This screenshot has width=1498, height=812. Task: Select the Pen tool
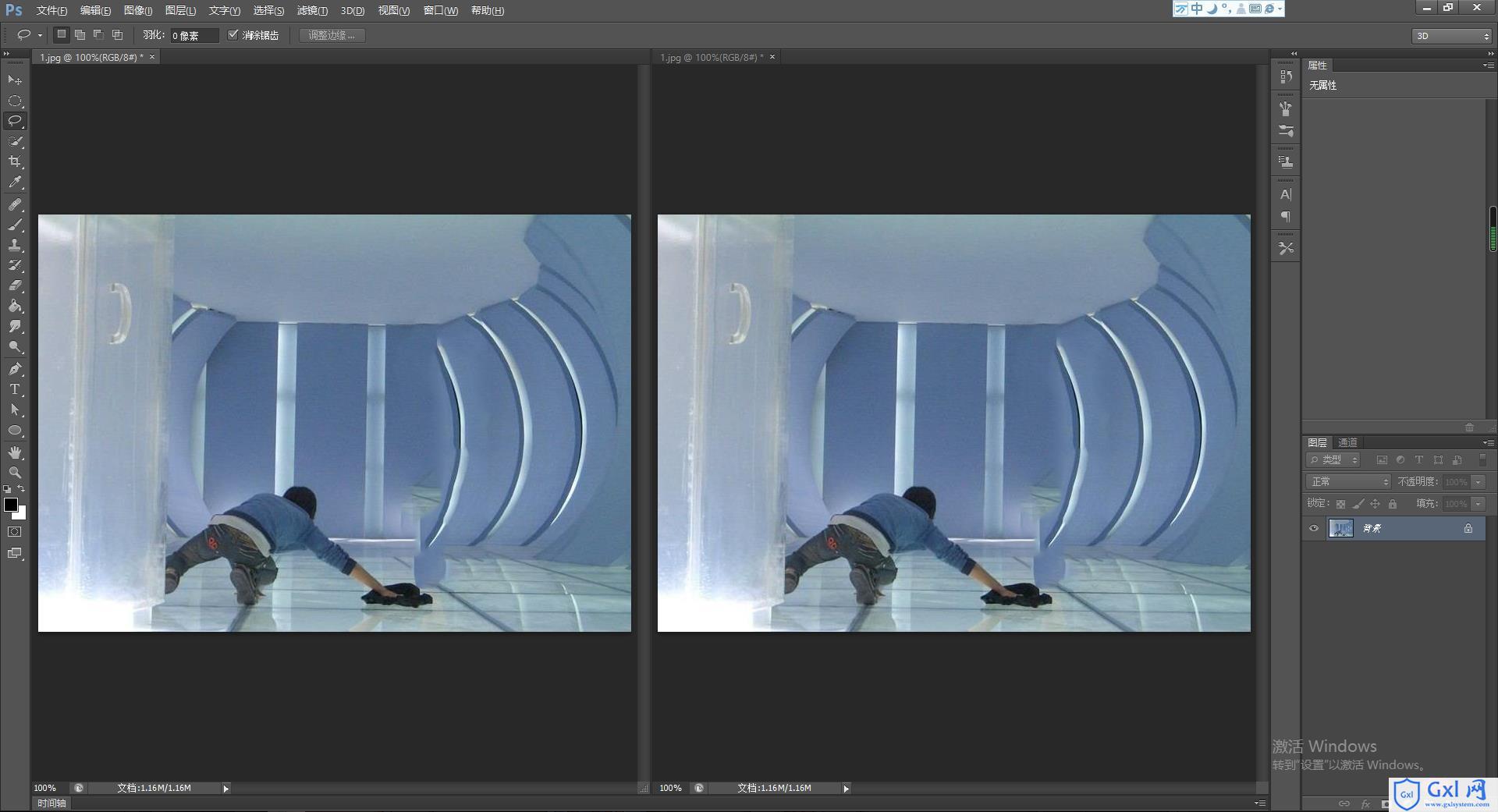point(15,369)
